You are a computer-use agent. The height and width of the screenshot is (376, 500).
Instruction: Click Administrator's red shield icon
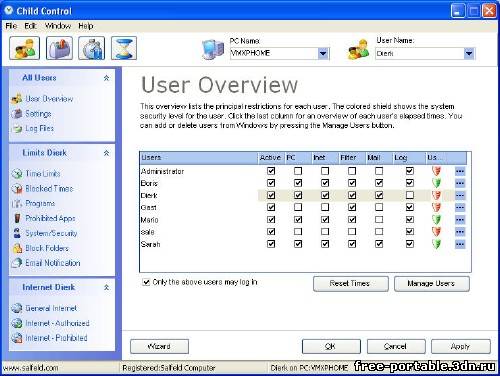436,171
